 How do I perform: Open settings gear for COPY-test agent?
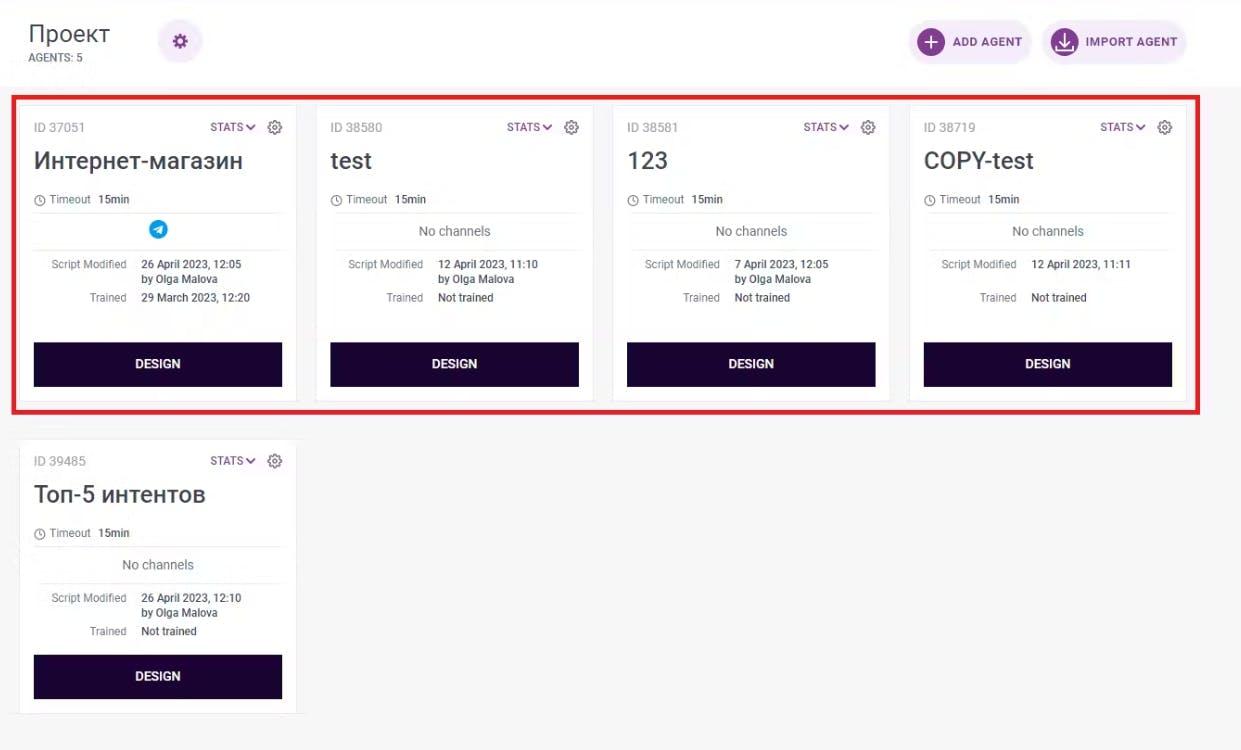(1165, 127)
